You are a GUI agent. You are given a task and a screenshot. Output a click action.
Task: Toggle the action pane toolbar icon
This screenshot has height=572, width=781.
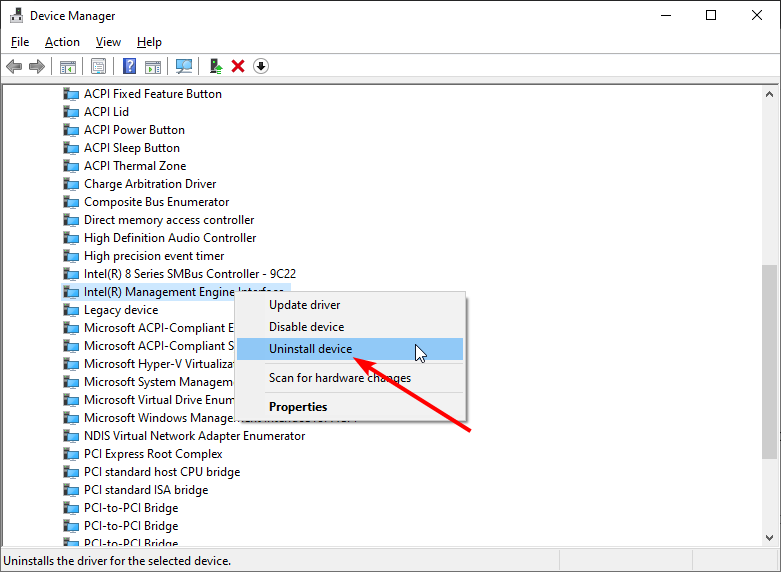[153, 66]
